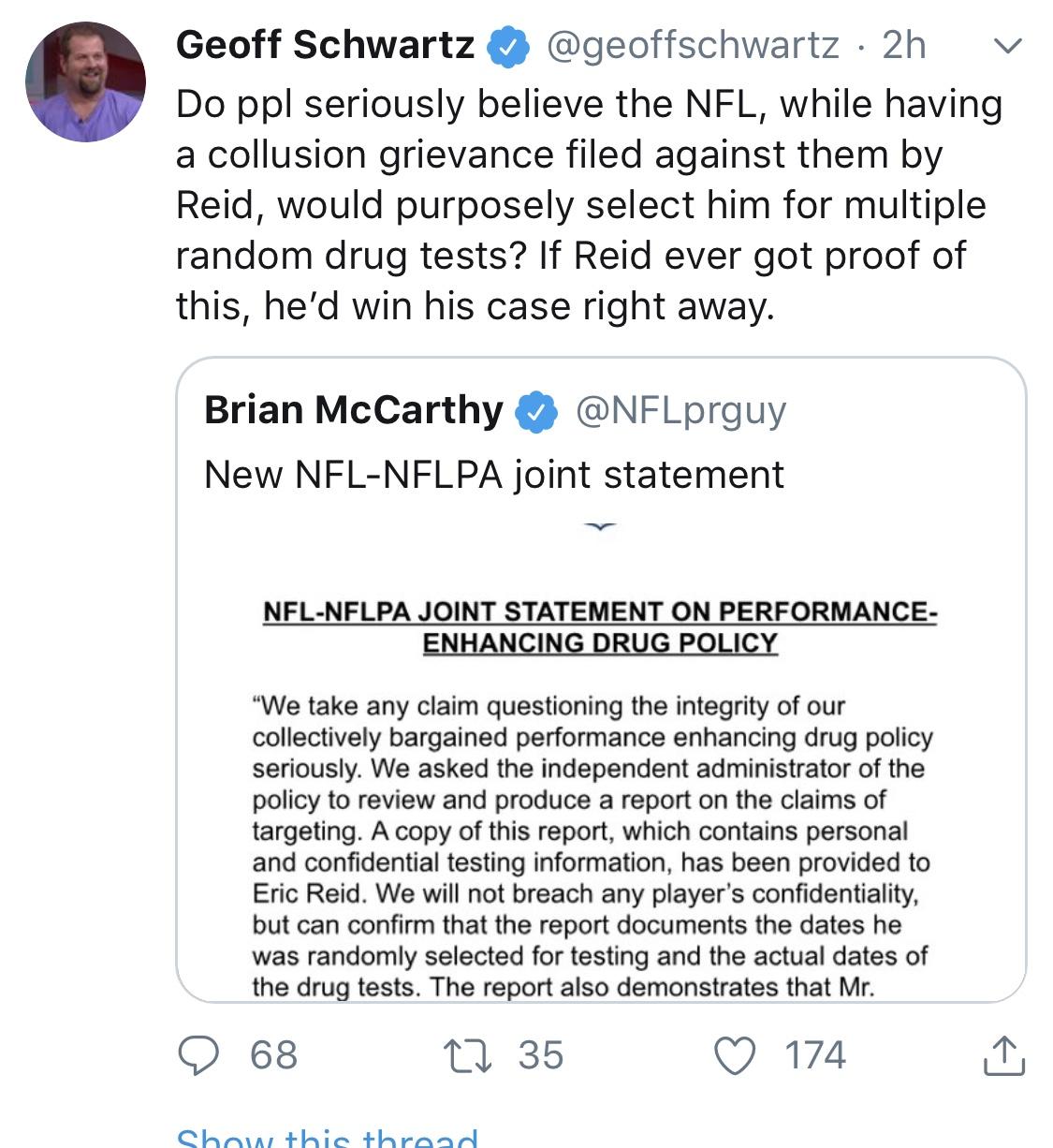1053x1148 pixels.
Task: Open the @NFLprguy handle
Action: [x=680, y=410]
